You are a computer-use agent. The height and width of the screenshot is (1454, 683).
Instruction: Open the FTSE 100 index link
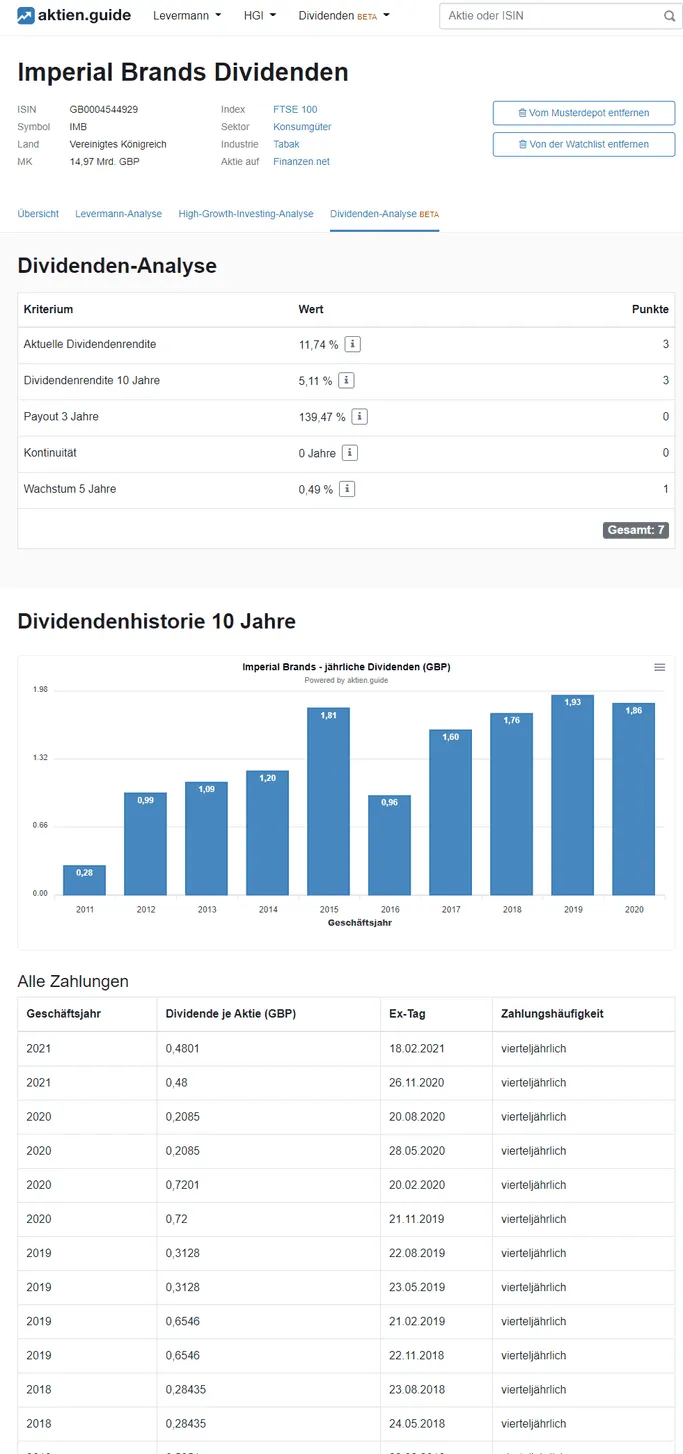295,109
